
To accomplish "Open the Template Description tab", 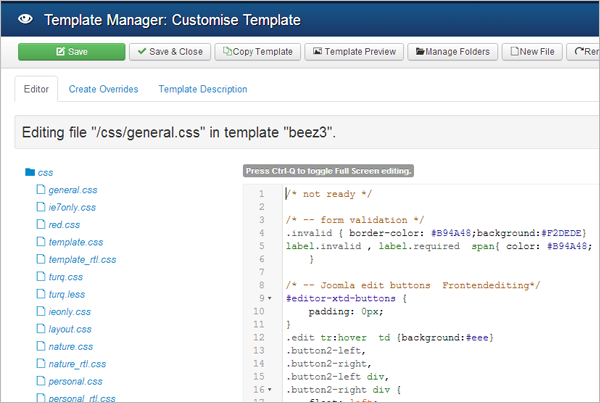I will point(203,90).
